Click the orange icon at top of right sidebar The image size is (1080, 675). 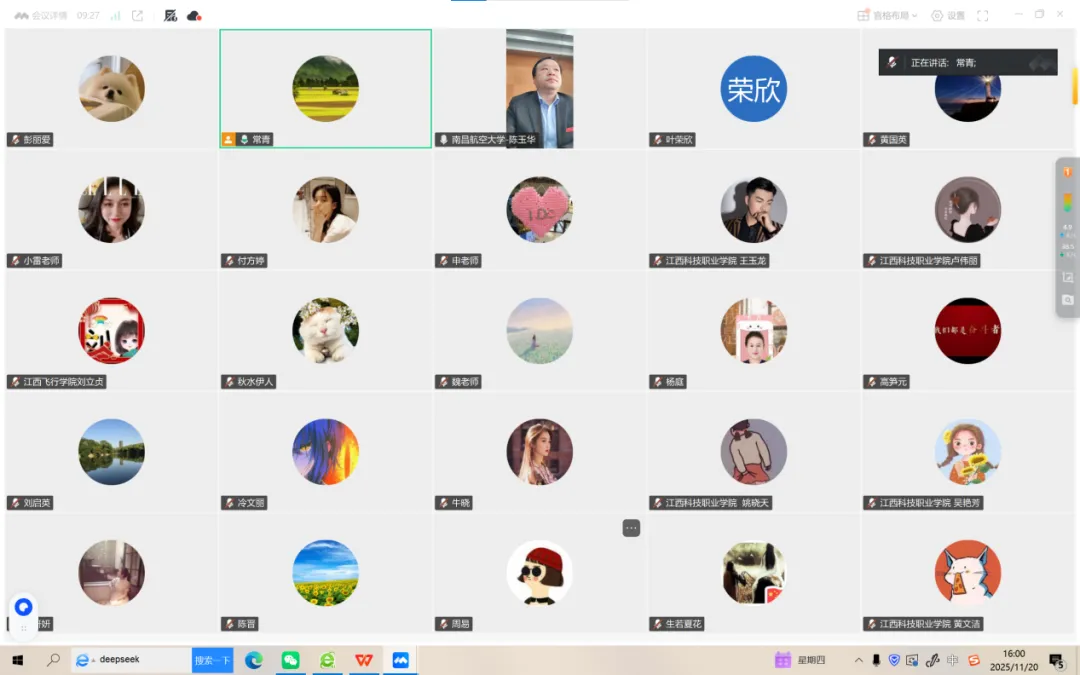pos(1068,172)
